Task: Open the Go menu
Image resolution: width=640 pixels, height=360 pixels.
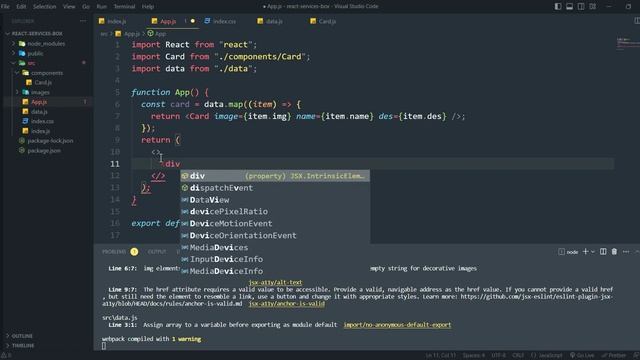Action: coord(86,7)
